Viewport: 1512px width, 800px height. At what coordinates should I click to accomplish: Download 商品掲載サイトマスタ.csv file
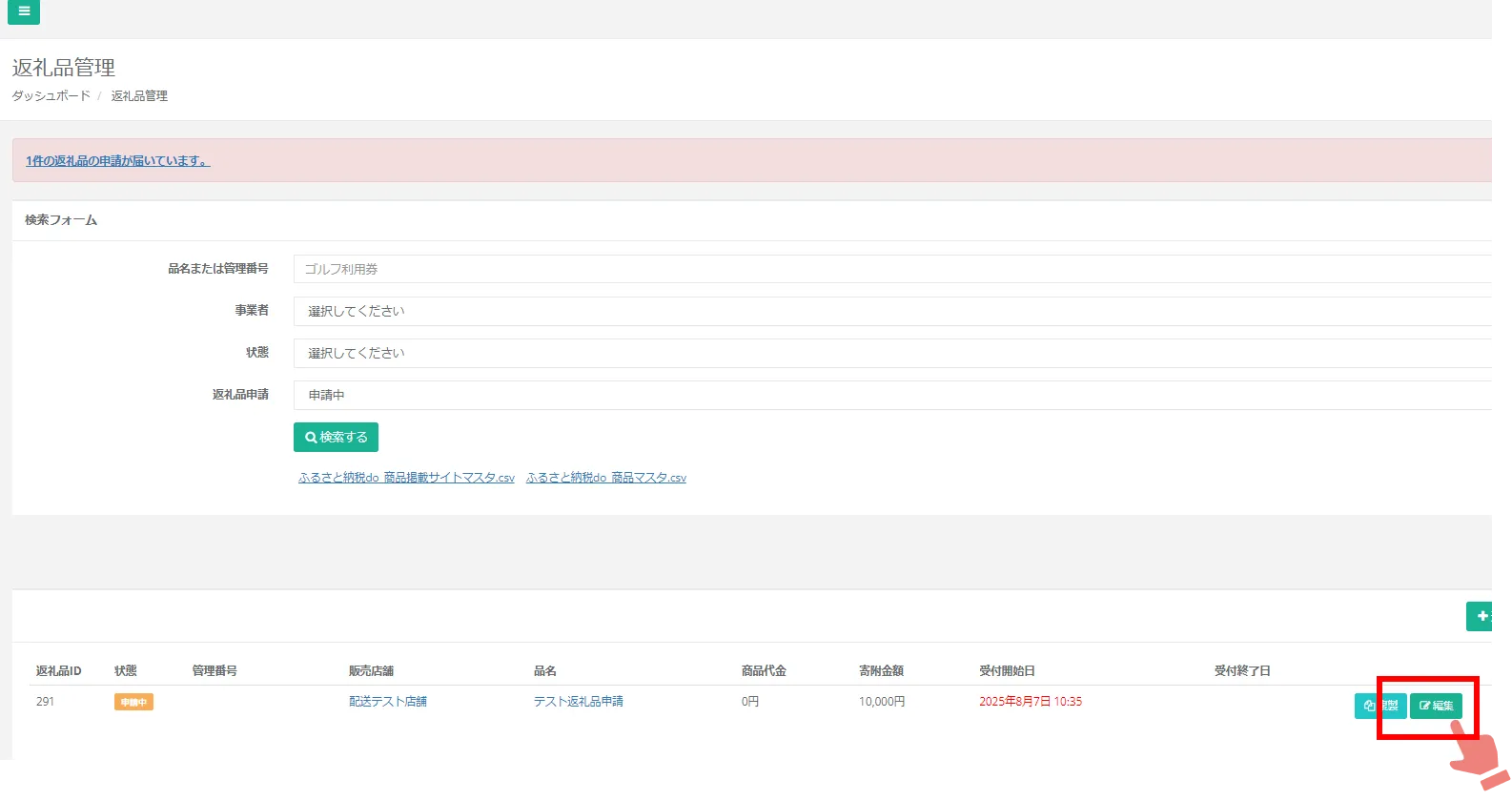(406, 478)
